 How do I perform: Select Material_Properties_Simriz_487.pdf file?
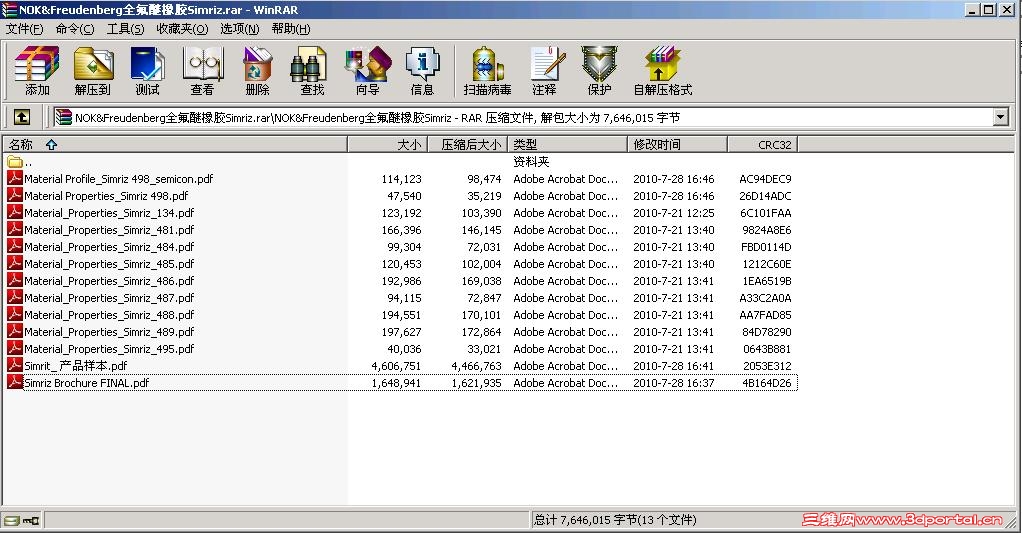click(109, 298)
